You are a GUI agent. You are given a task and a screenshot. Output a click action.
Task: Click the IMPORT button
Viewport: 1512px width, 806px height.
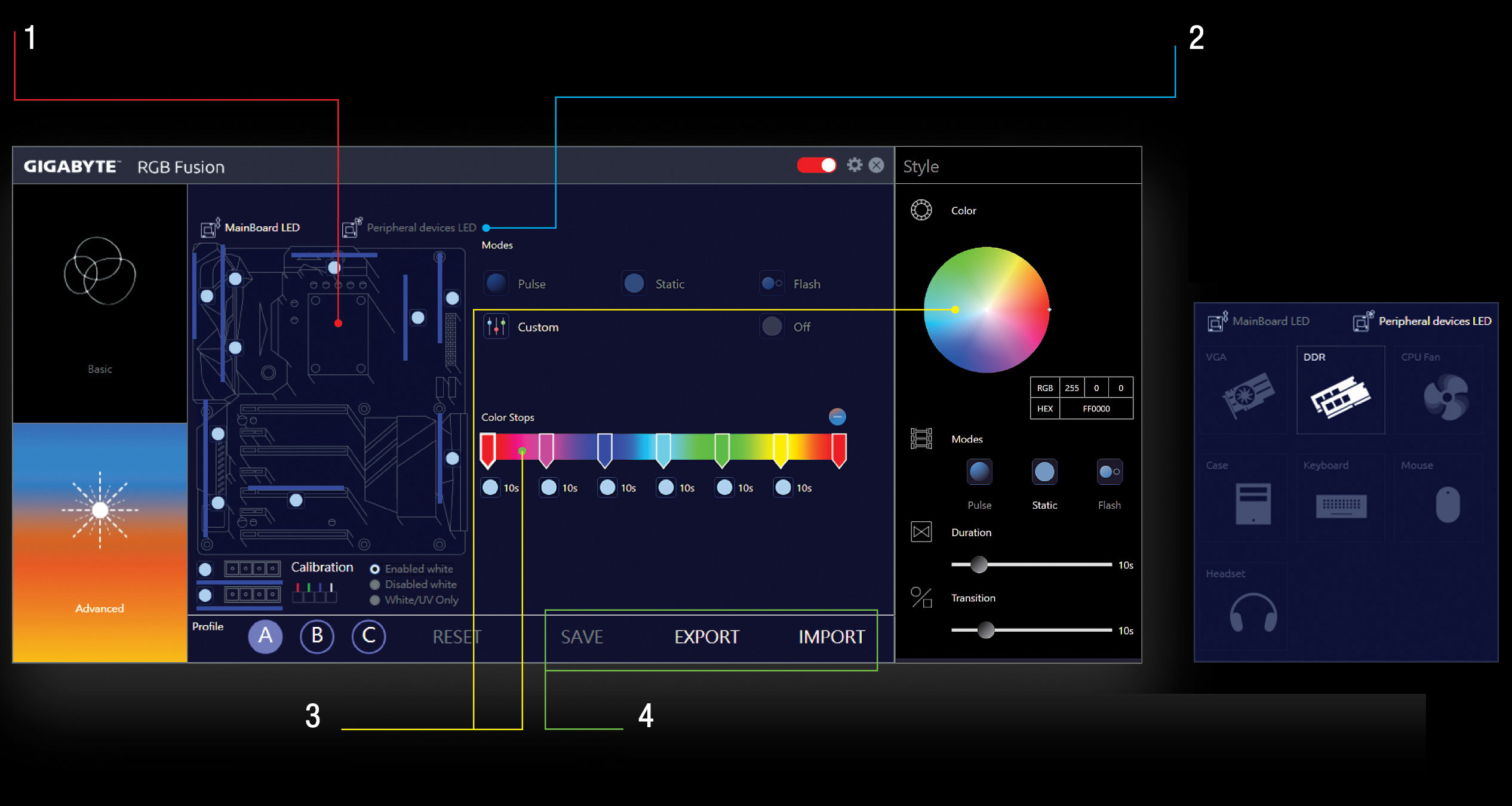point(831,637)
